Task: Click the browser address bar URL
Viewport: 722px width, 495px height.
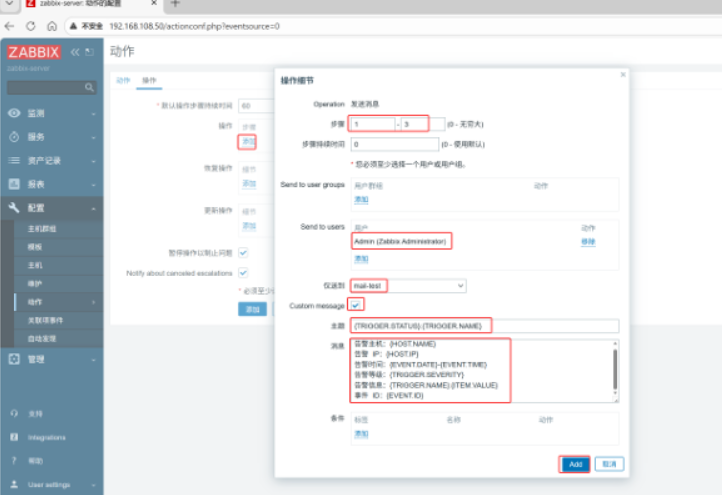Action: (x=194, y=26)
